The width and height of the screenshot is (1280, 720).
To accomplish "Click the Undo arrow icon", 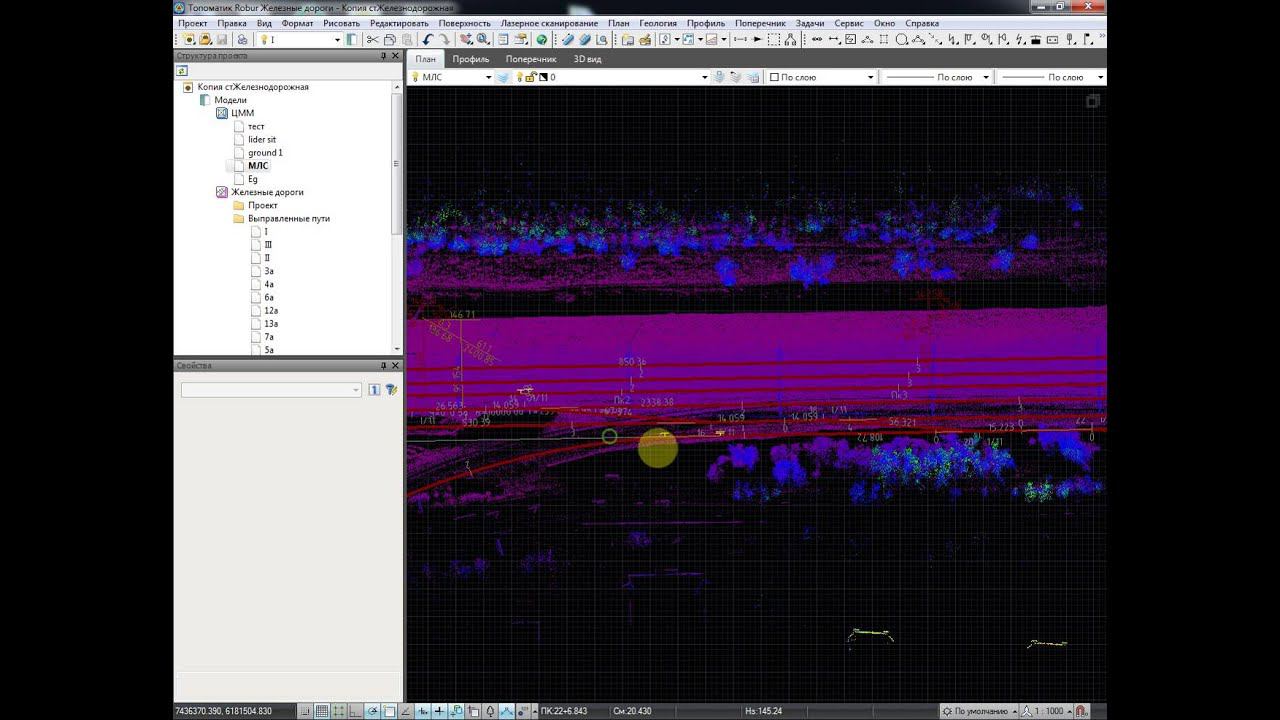I will 427,40.
